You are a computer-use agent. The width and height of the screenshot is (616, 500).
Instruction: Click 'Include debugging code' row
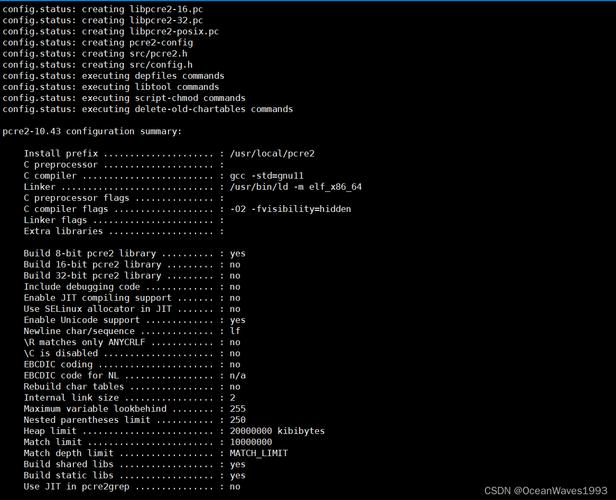(132, 287)
